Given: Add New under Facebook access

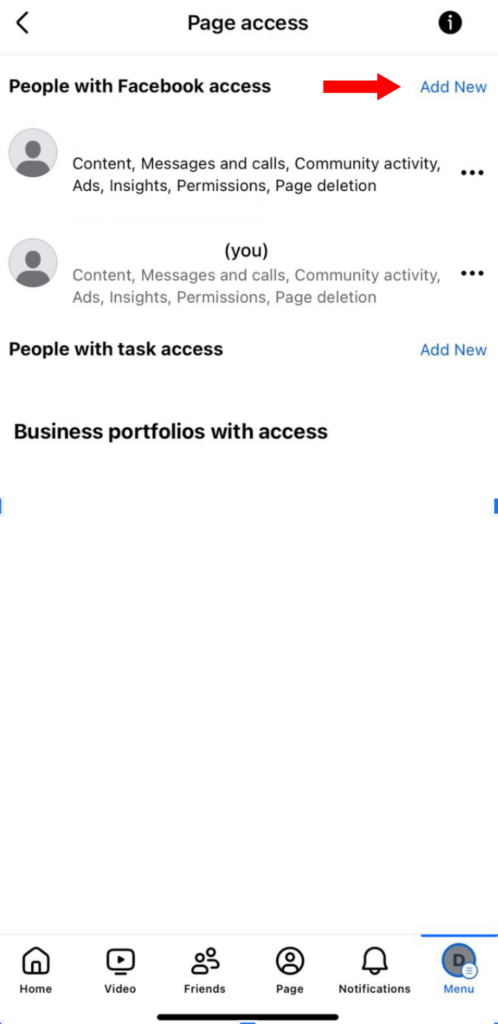Looking at the screenshot, I should pos(453,87).
